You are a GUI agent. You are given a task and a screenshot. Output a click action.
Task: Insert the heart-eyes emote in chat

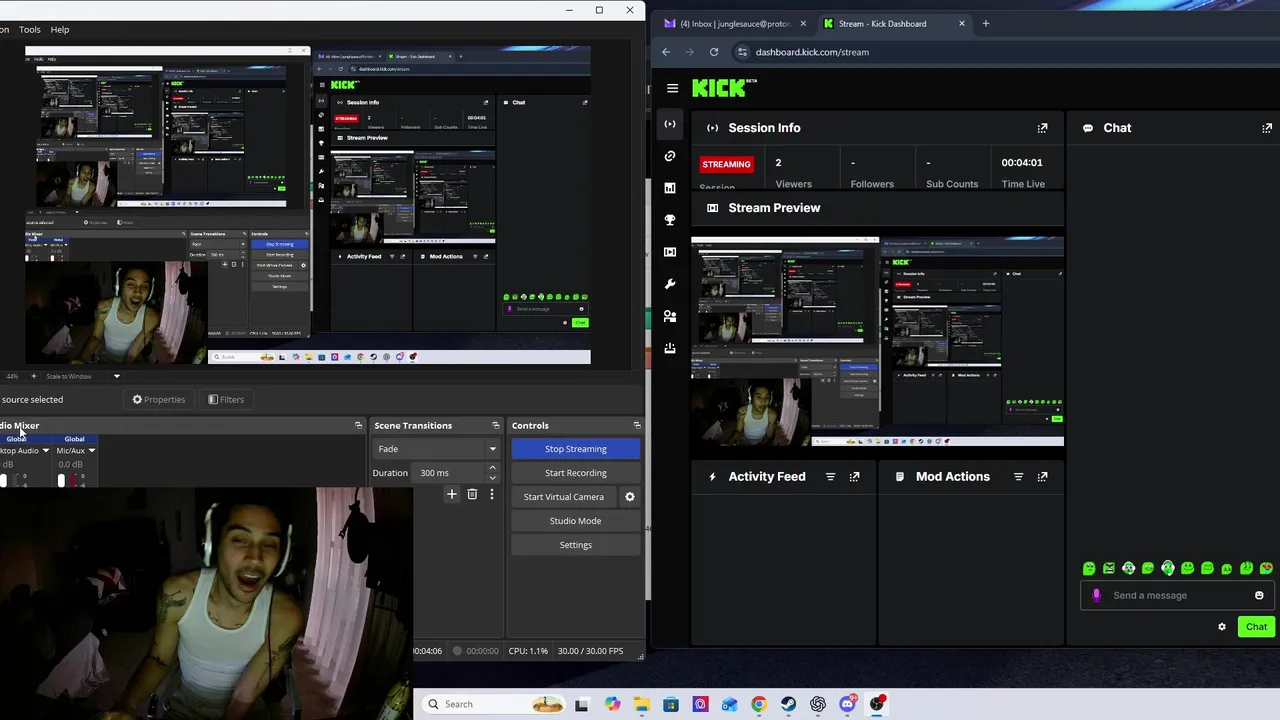[1266, 568]
